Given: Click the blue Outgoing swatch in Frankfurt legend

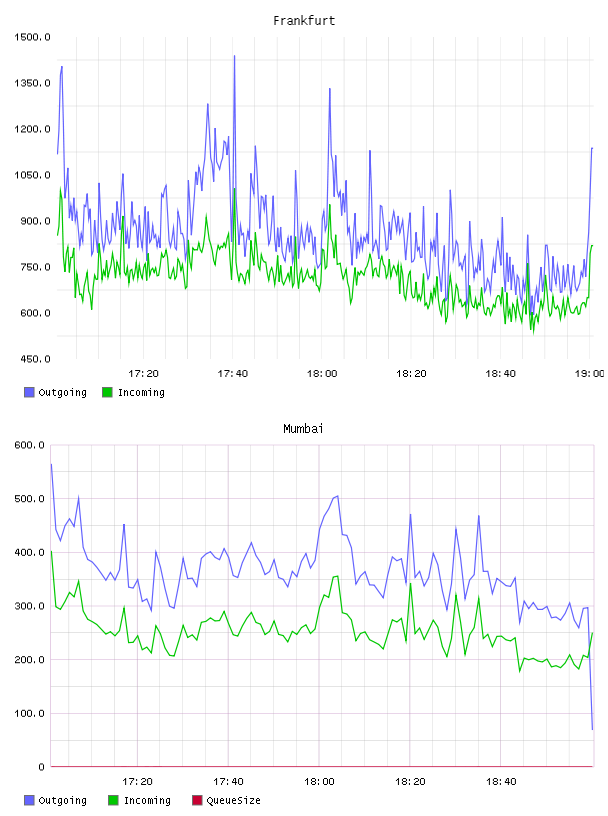Looking at the screenshot, I should coord(29,392).
